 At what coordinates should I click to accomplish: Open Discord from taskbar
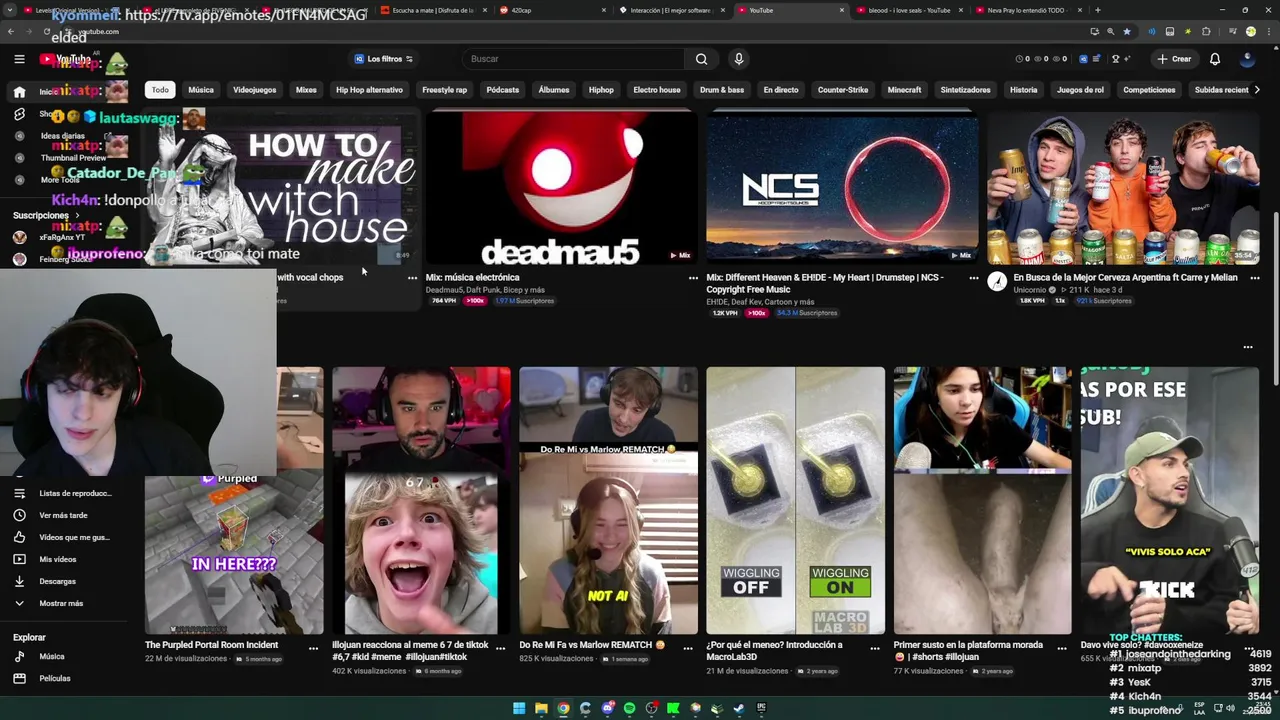[x=607, y=708]
